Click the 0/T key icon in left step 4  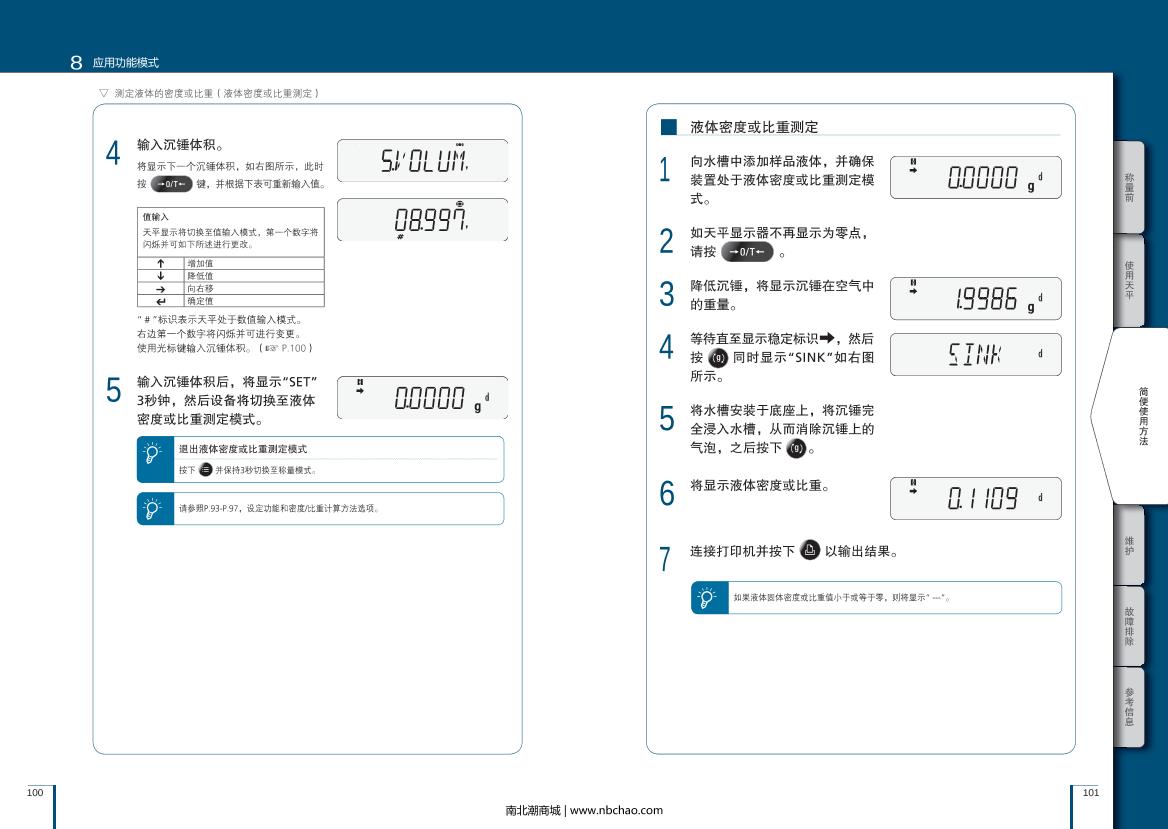point(171,184)
